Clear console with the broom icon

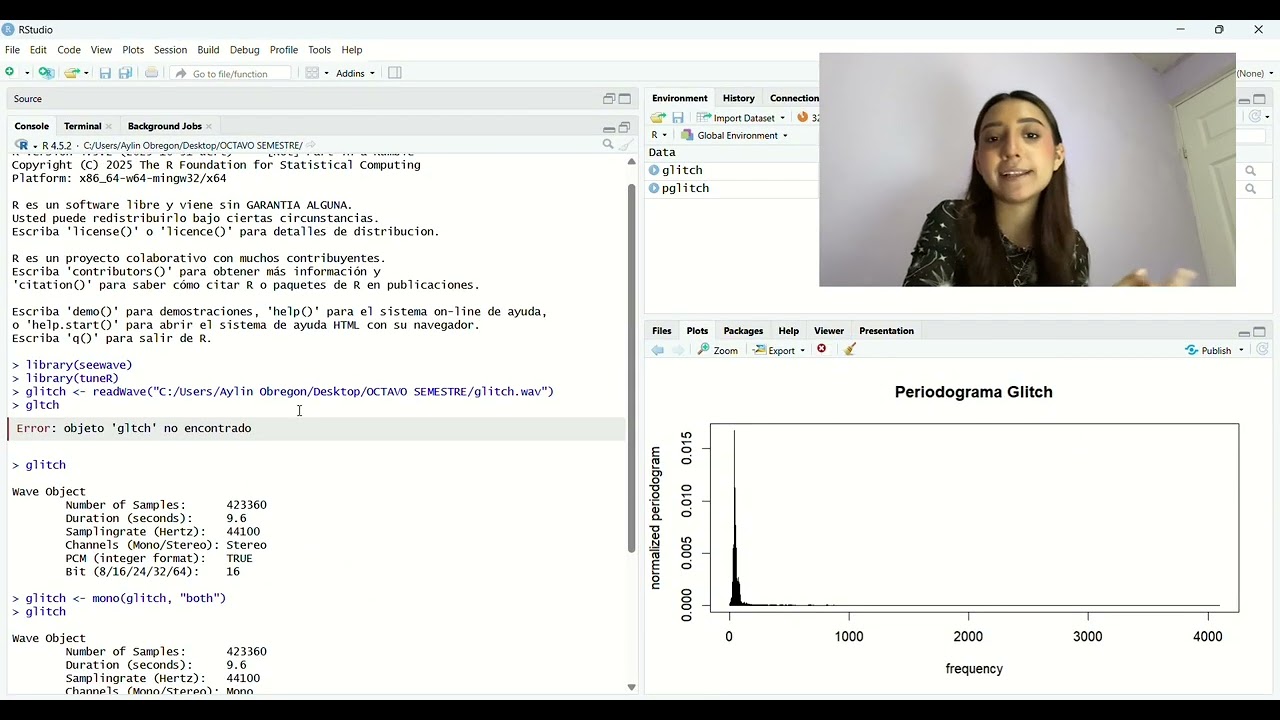click(x=626, y=145)
